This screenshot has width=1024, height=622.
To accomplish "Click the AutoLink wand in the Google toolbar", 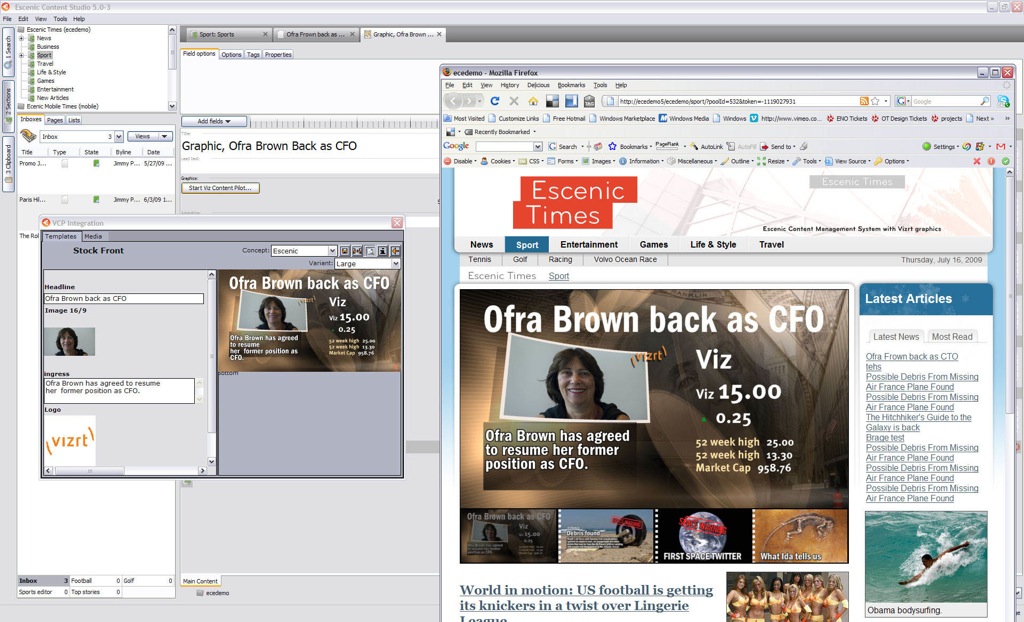I will 707,146.
